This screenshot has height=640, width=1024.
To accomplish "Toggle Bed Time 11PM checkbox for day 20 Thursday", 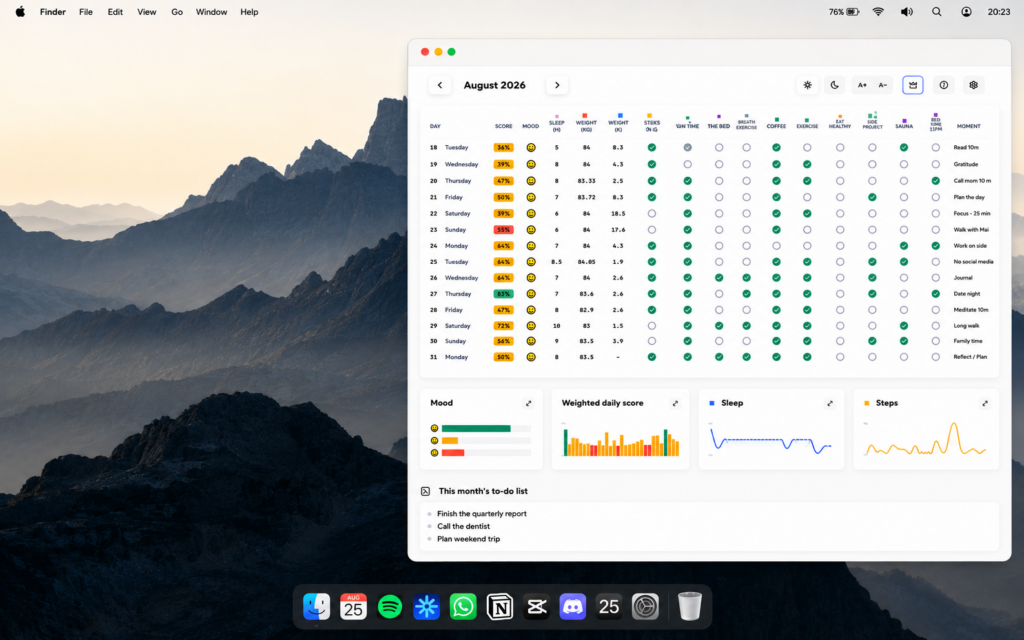I will 936,181.
